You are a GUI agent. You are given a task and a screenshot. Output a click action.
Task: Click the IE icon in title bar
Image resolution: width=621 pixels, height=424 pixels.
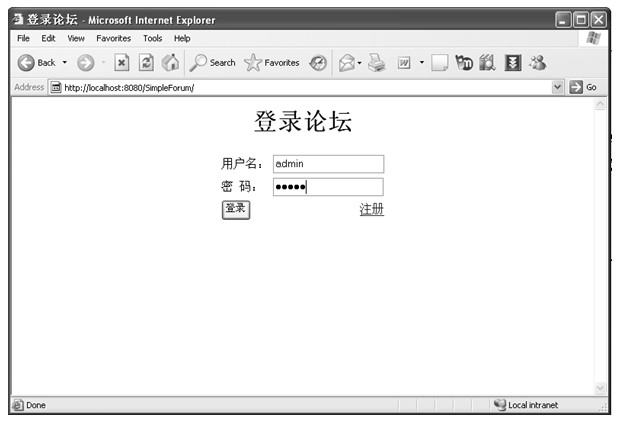click(17, 19)
